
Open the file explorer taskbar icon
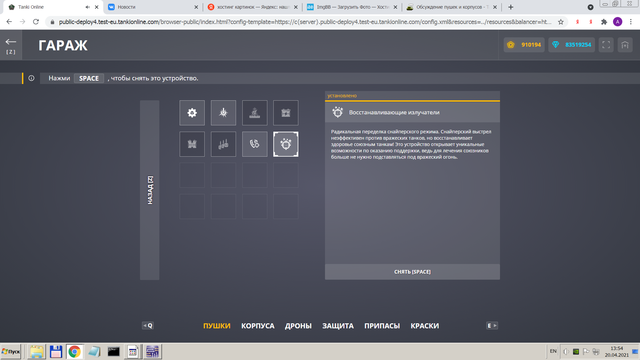pyautogui.click(x=36, y=351)
